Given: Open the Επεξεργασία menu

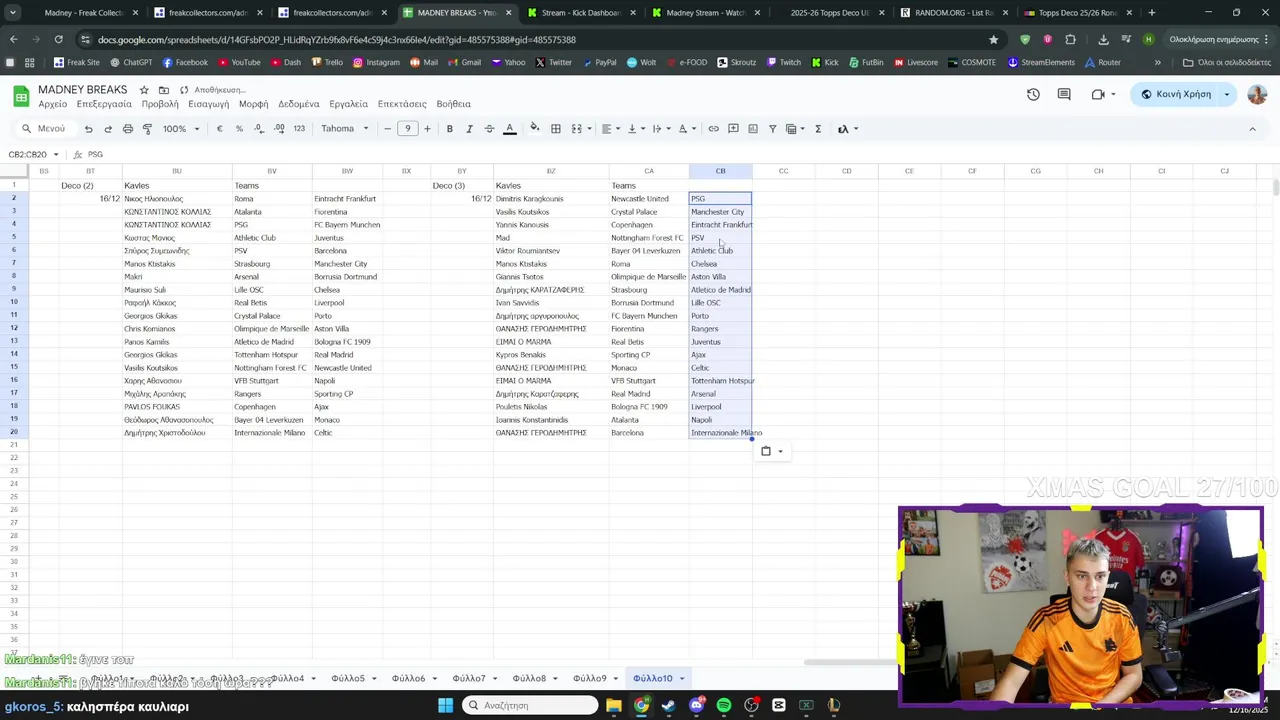Looking at the screenshot, I should coord(104,104).
